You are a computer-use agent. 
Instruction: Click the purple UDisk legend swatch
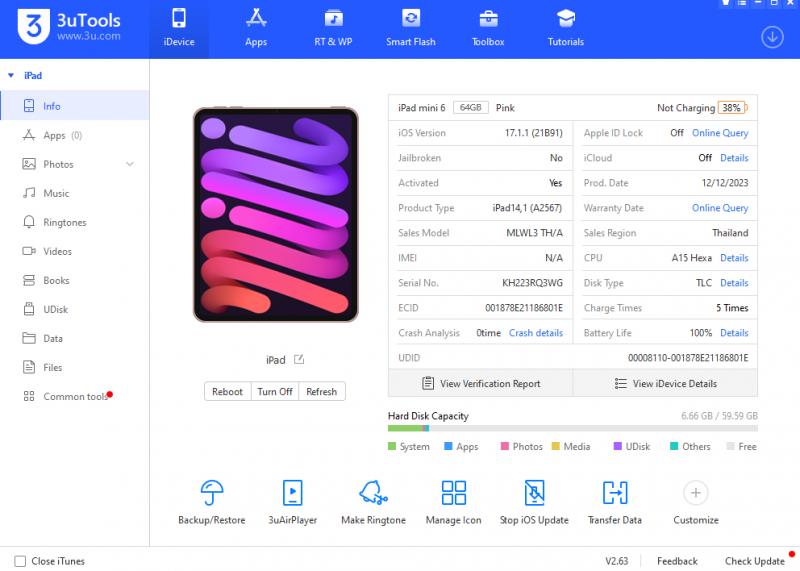click(x=618, y=446)
